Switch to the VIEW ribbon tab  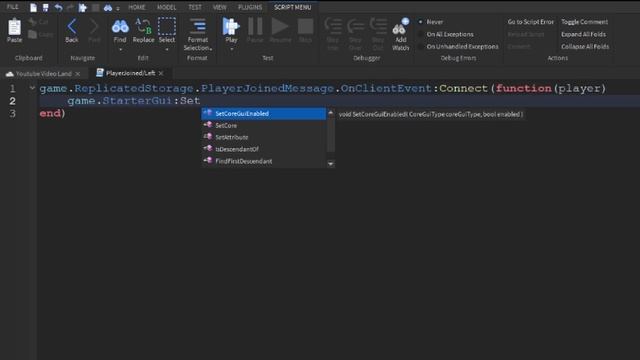(x=220, y=7)
